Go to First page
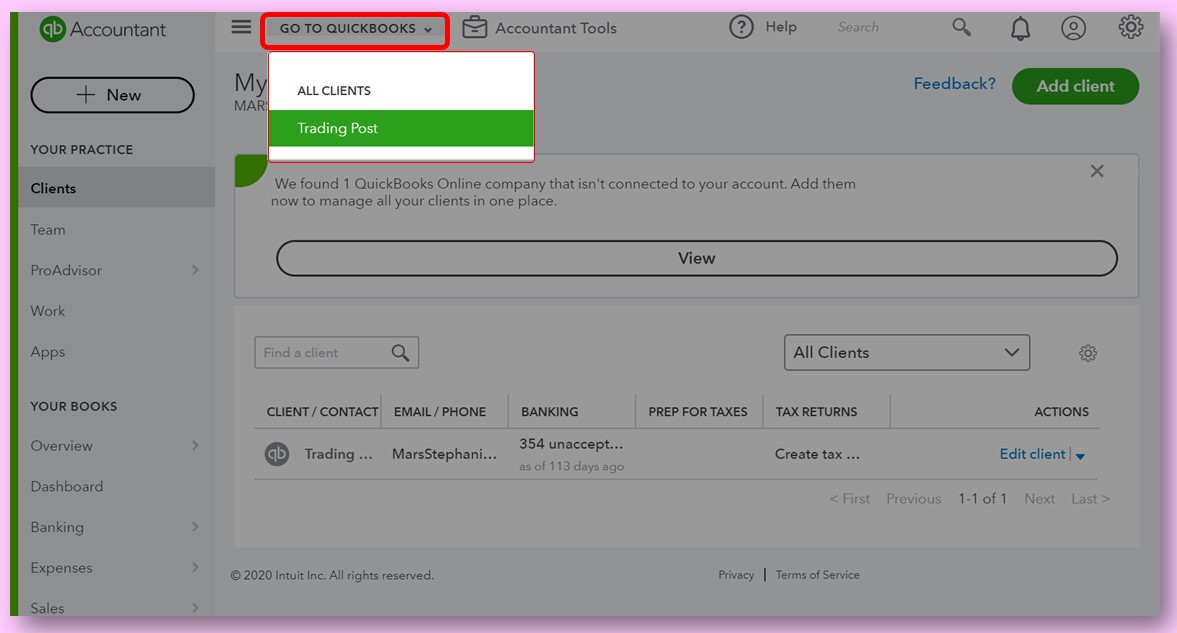The image size is (1177, 633). click(849, 499)
